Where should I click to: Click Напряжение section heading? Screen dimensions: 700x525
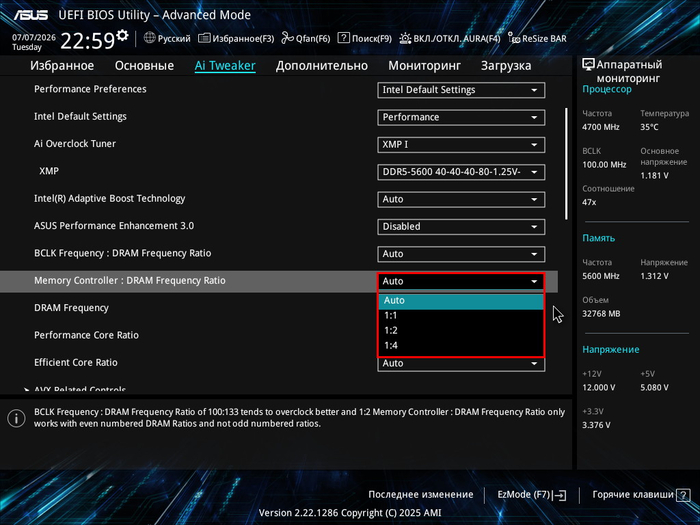pyautogui.click(x=611, y=350)
